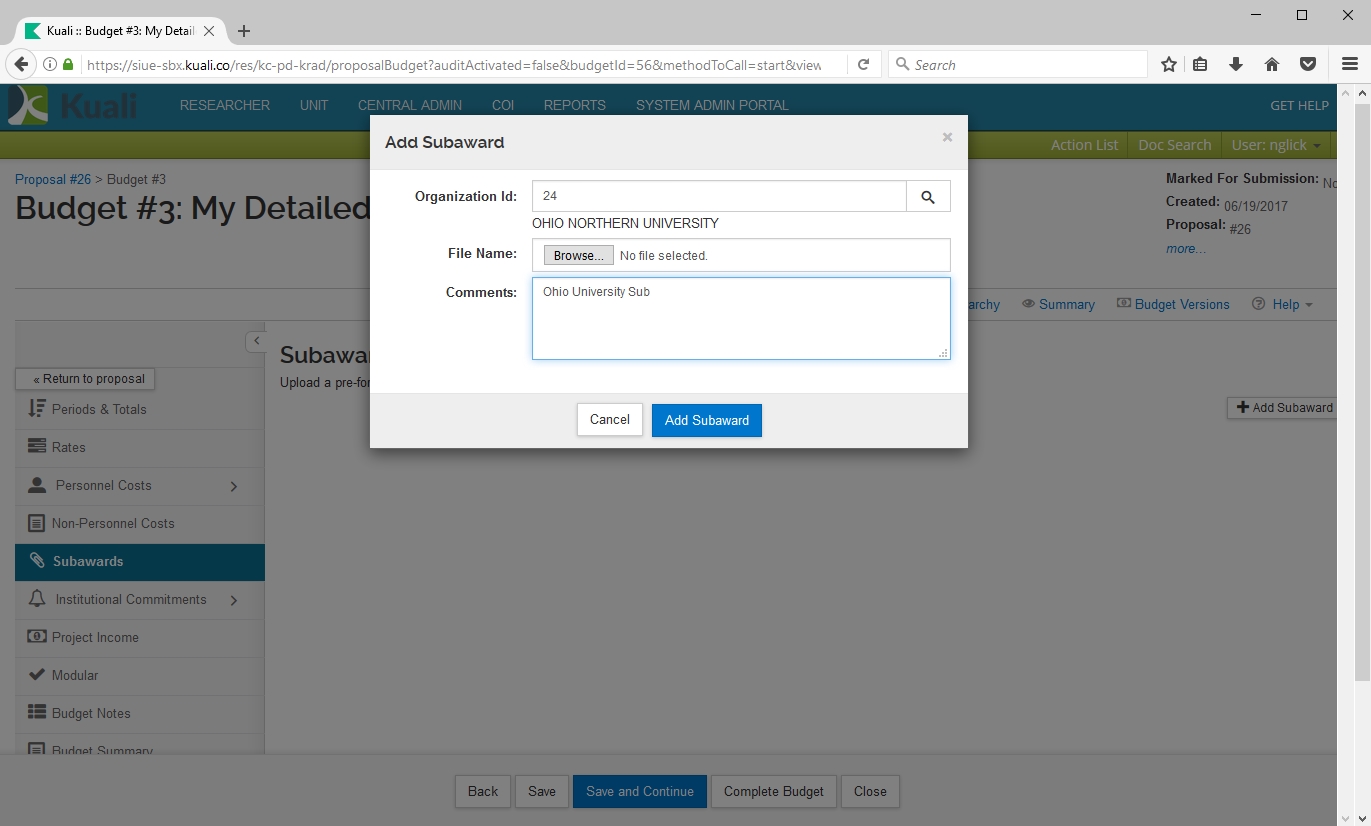Screen dimensions: 1371x826
Task: Open the REPORTS menu in header
Action: 574,105
